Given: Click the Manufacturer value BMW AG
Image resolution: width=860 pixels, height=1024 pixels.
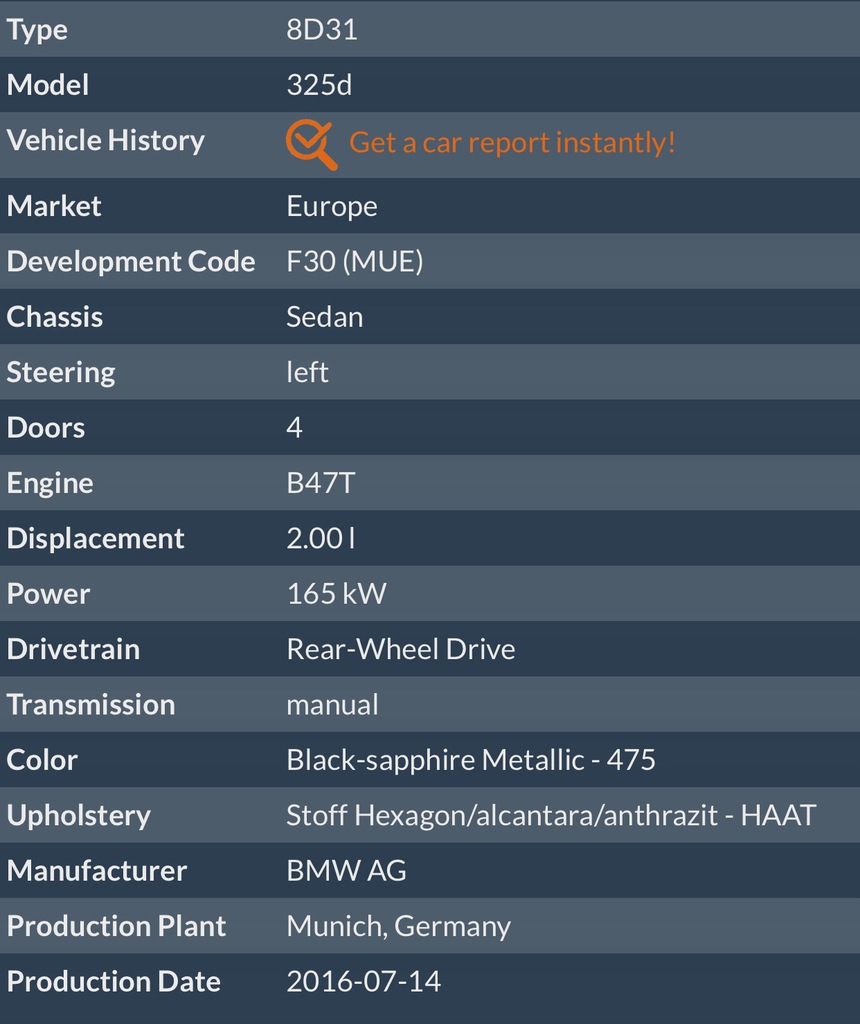Looking at the screenshot, I should pos(346,871).
